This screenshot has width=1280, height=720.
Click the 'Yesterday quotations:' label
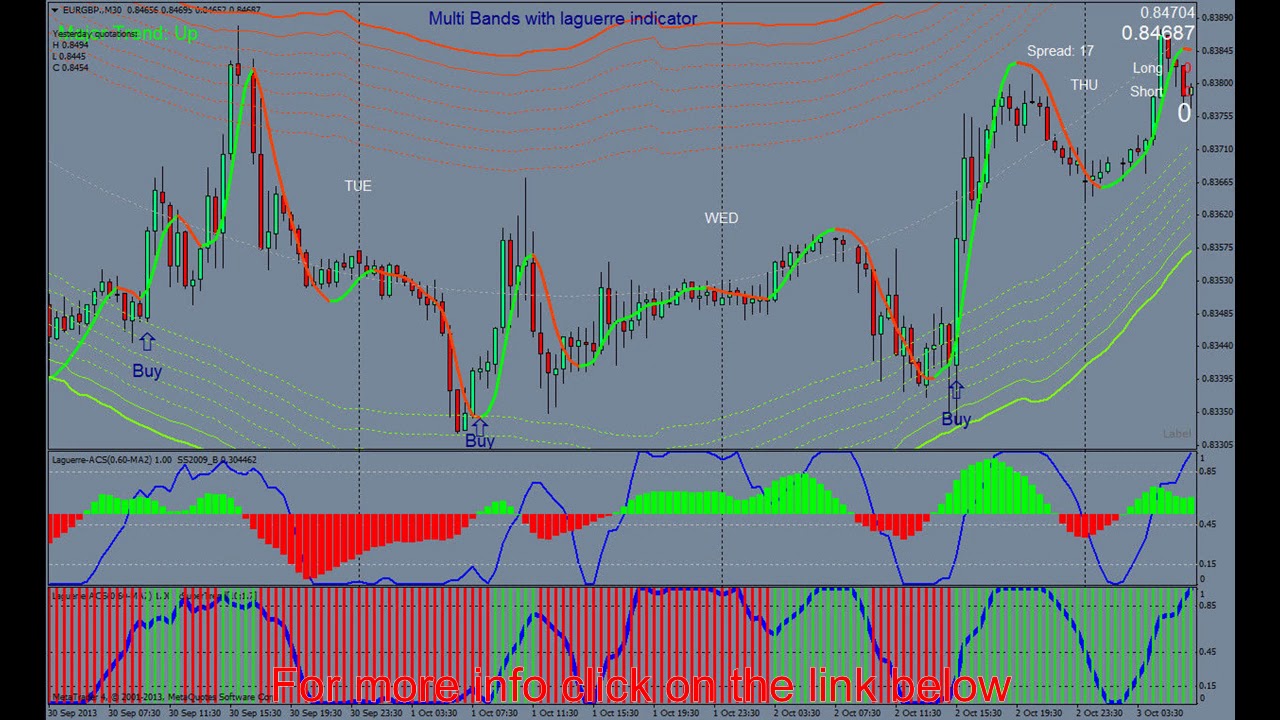(x=95, y=34)
